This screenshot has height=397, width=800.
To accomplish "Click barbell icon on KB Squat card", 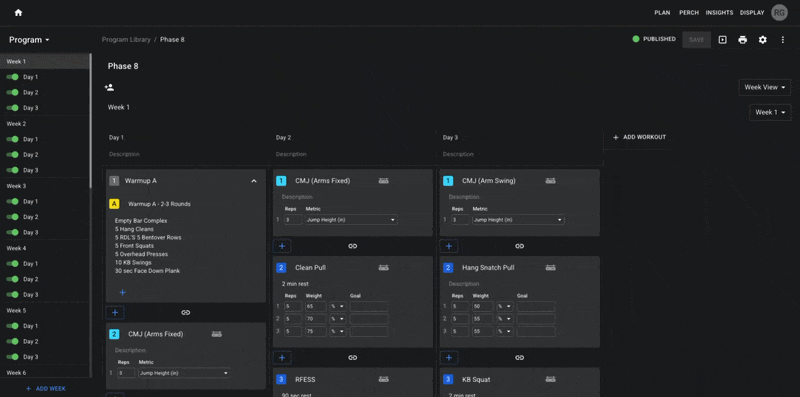I will (550, 379).
